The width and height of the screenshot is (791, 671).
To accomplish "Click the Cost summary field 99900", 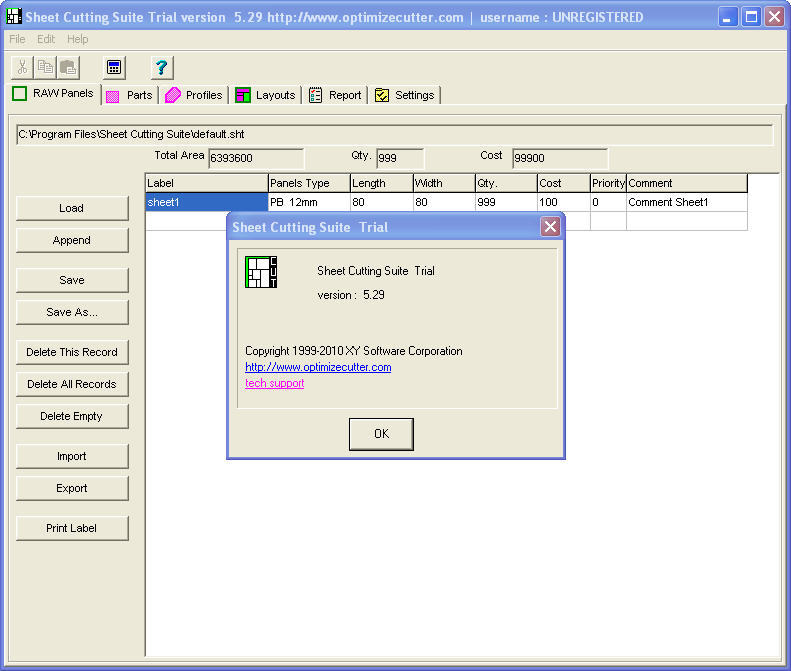I will (560, 158).
